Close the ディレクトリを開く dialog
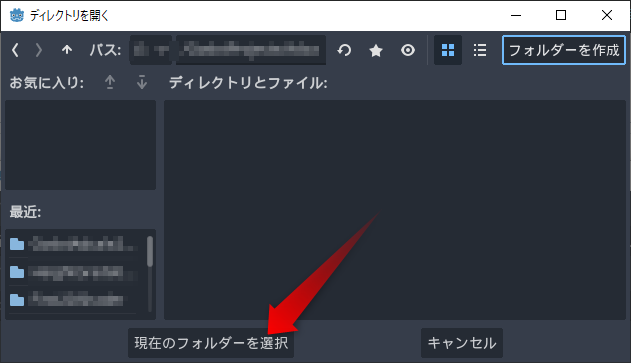This screenshot has height=363, width=631. [607, 15]
